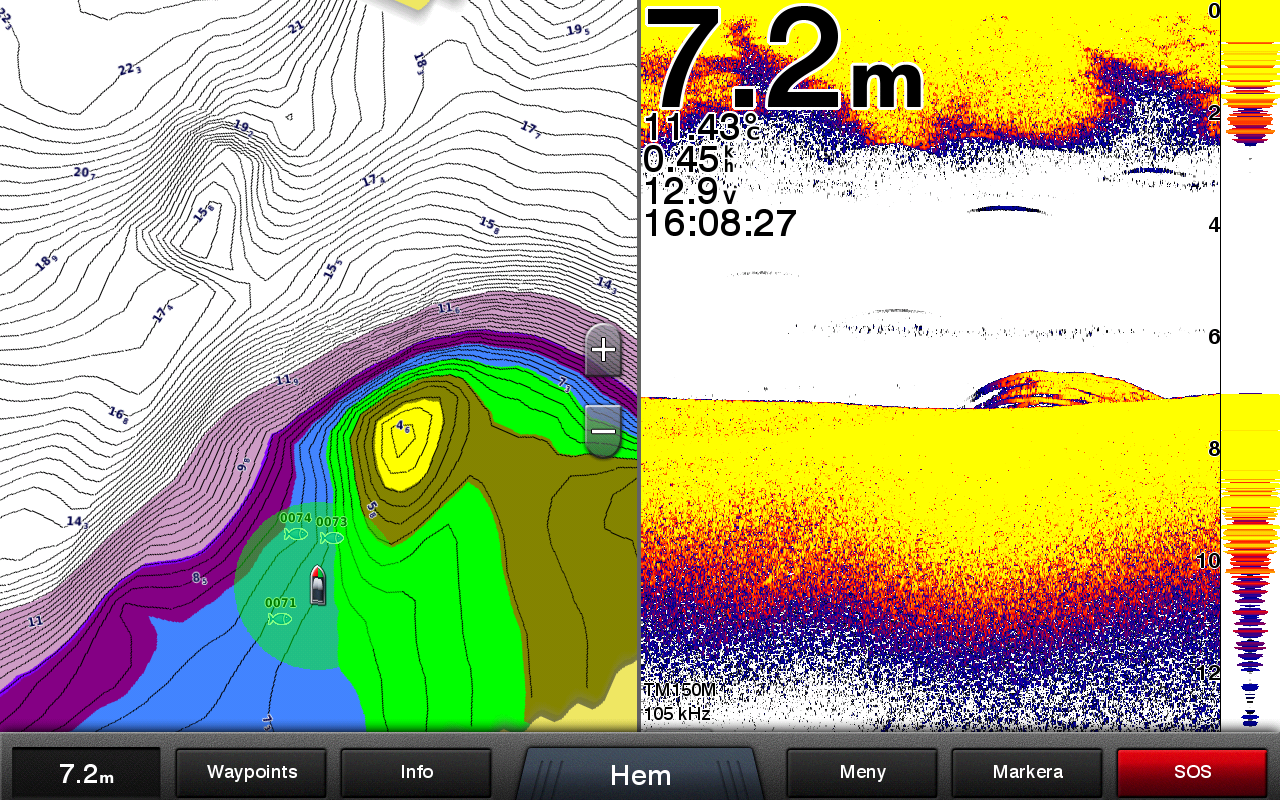Select the 11.43°C water temperature reading
The image size is (1280, 800).
[701, 128]
